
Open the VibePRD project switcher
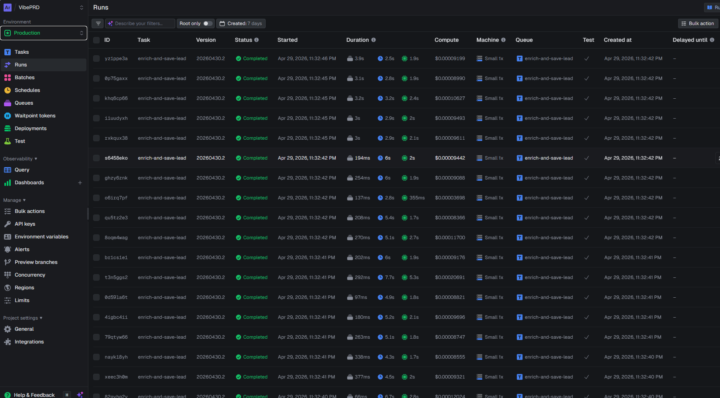44,7
